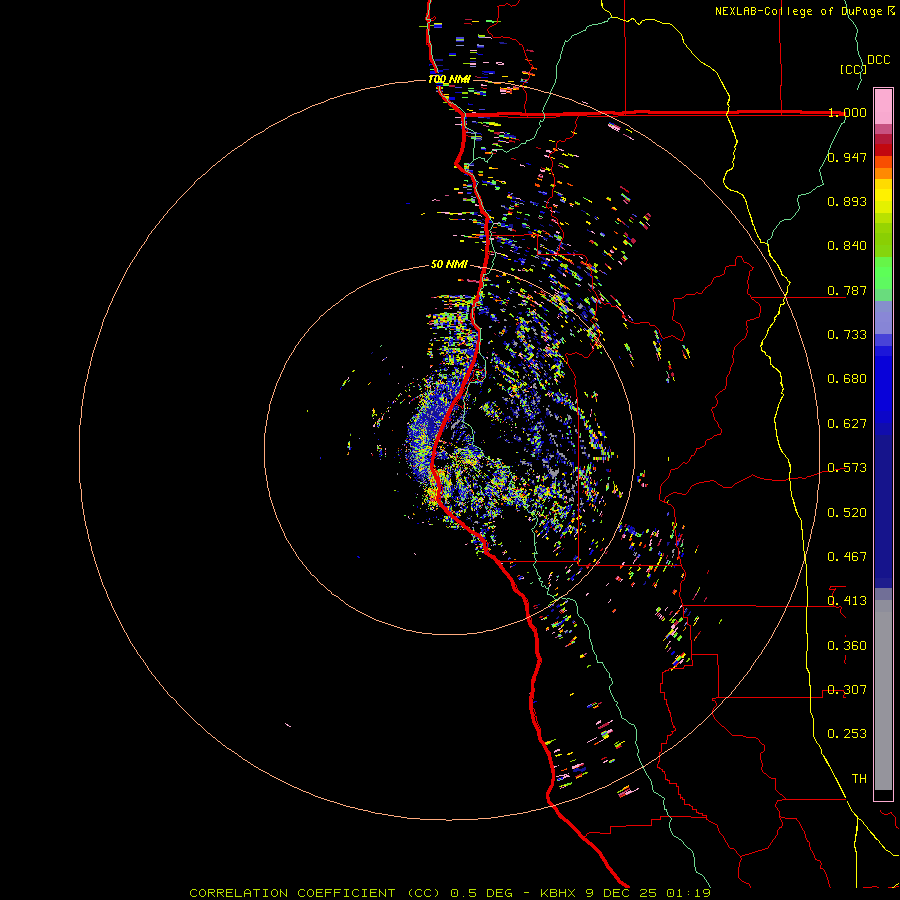Screen dimensions: 900x900
Task: Click the 0.413 scale value
Action: click(x=847, y=601)
